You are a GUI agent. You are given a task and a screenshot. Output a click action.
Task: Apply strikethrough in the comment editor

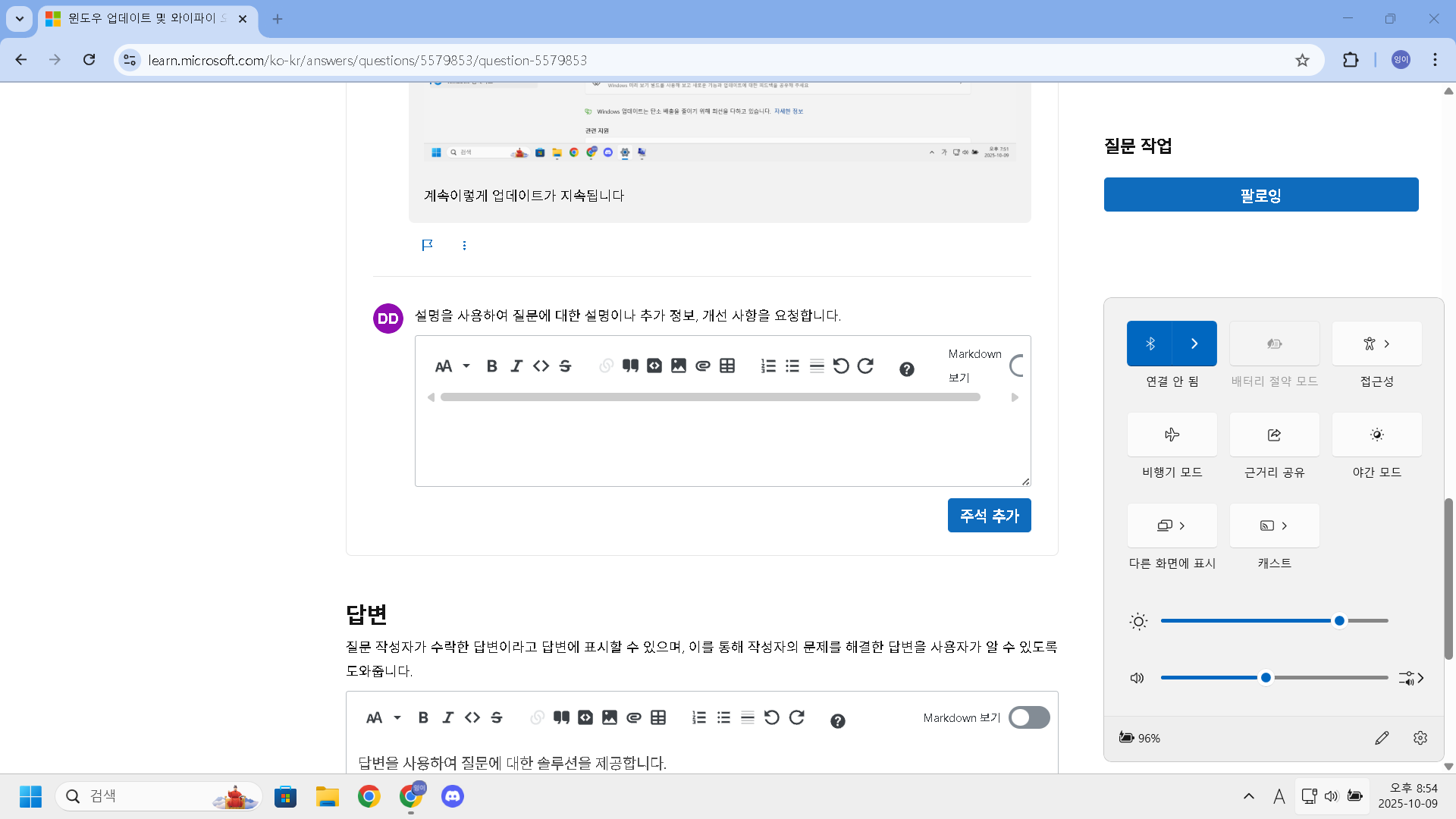565,366
